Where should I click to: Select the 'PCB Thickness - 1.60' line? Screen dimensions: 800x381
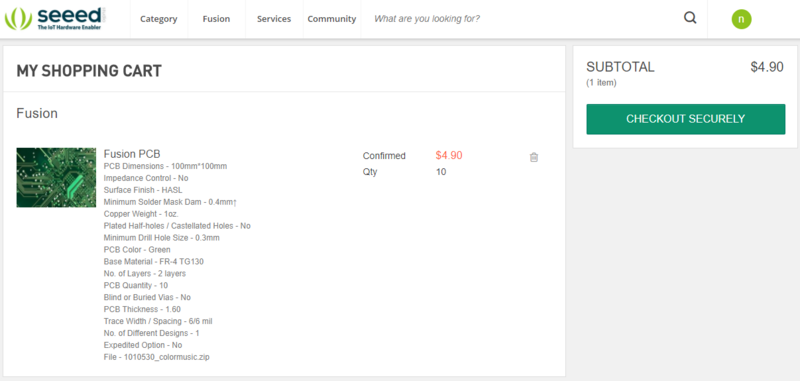click(x=142, y=310)
